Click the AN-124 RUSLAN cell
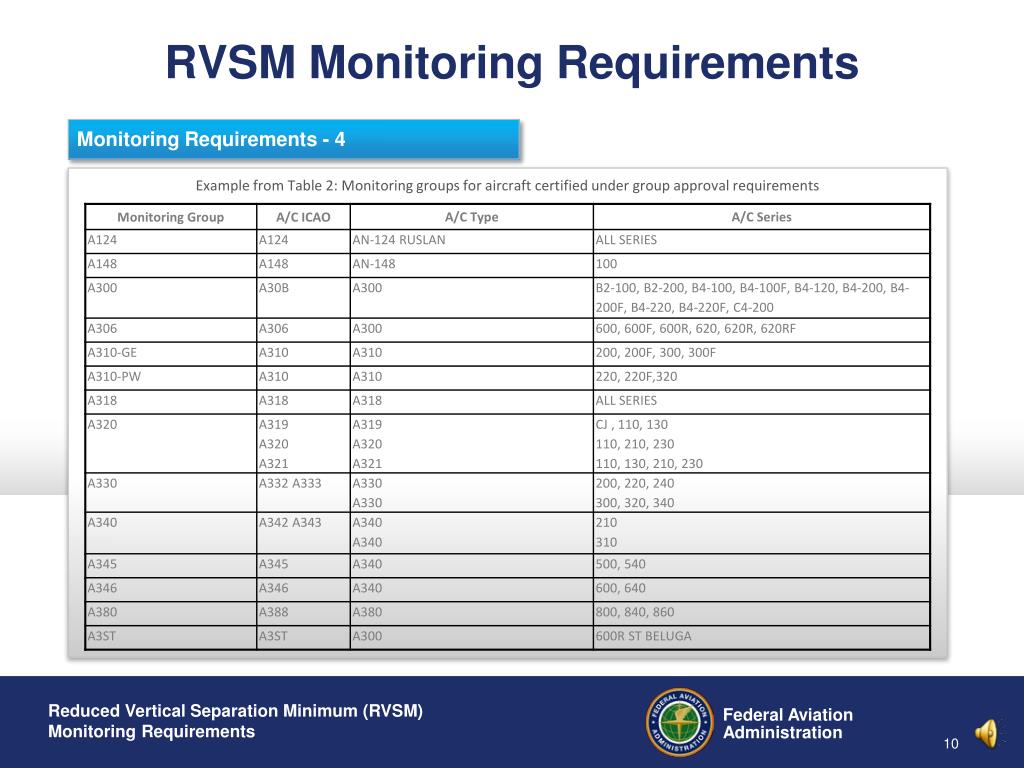The width and height of the screenshot is (1024, 768). coord(472,240)
